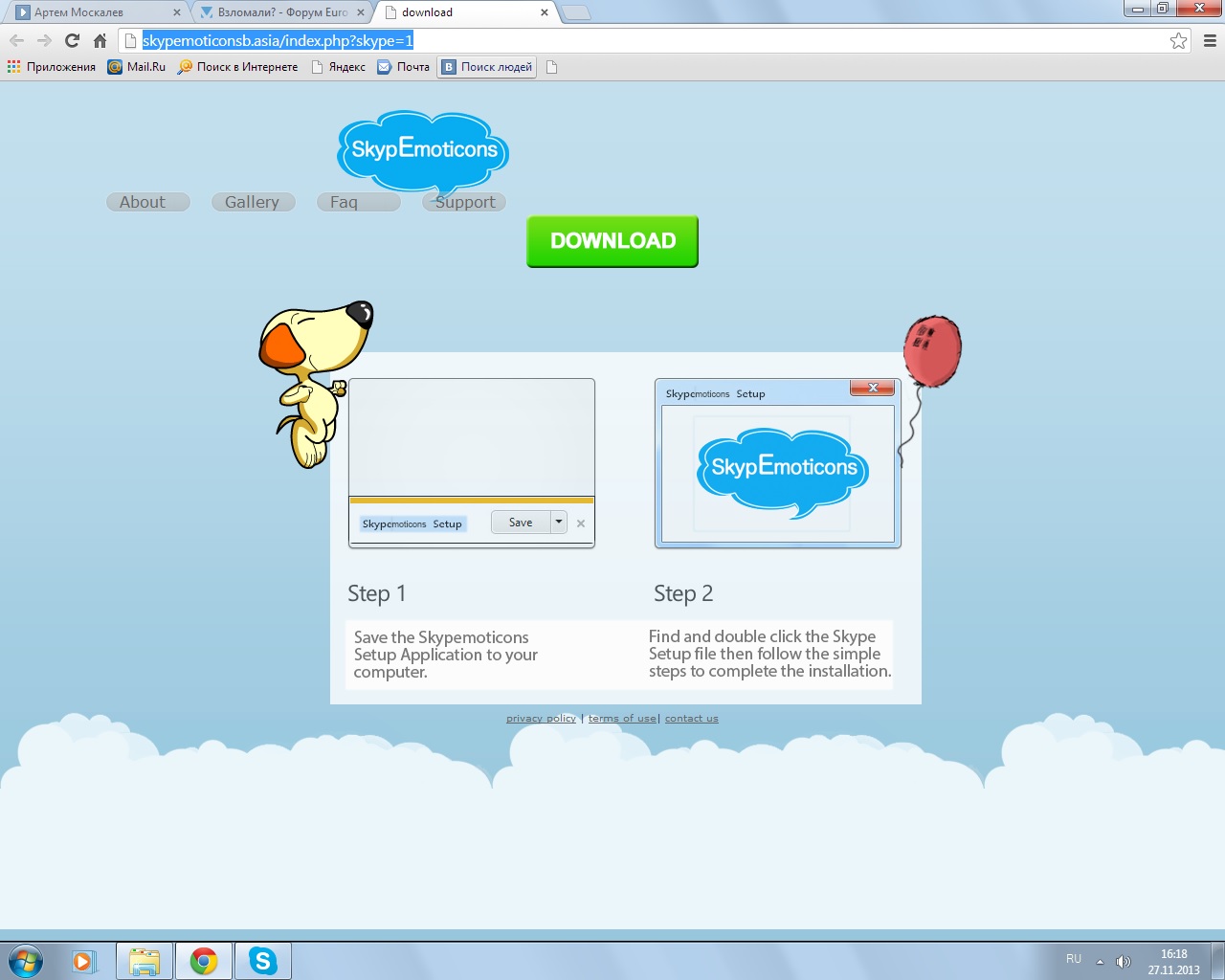Viewport: 1225px width, 980px height.
Task: Open the About page
Action: pyautogui.click(x=147, y=202)
